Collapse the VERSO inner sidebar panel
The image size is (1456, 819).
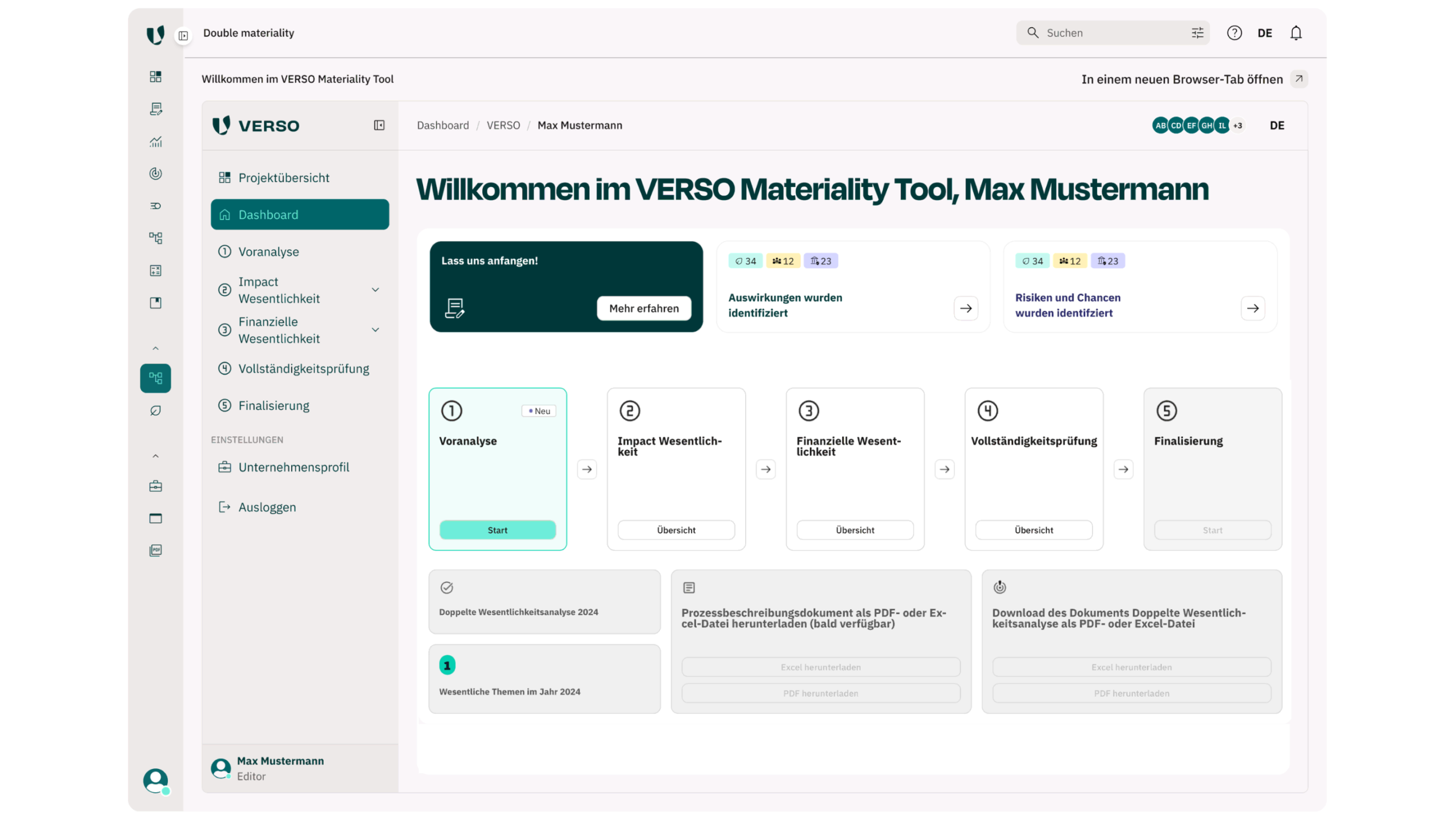[x=379, y=125]
